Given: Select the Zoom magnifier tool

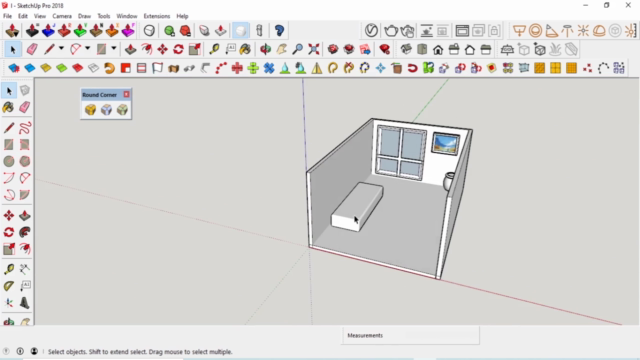Looking at the screenshot, I should (x=298, y=49).
